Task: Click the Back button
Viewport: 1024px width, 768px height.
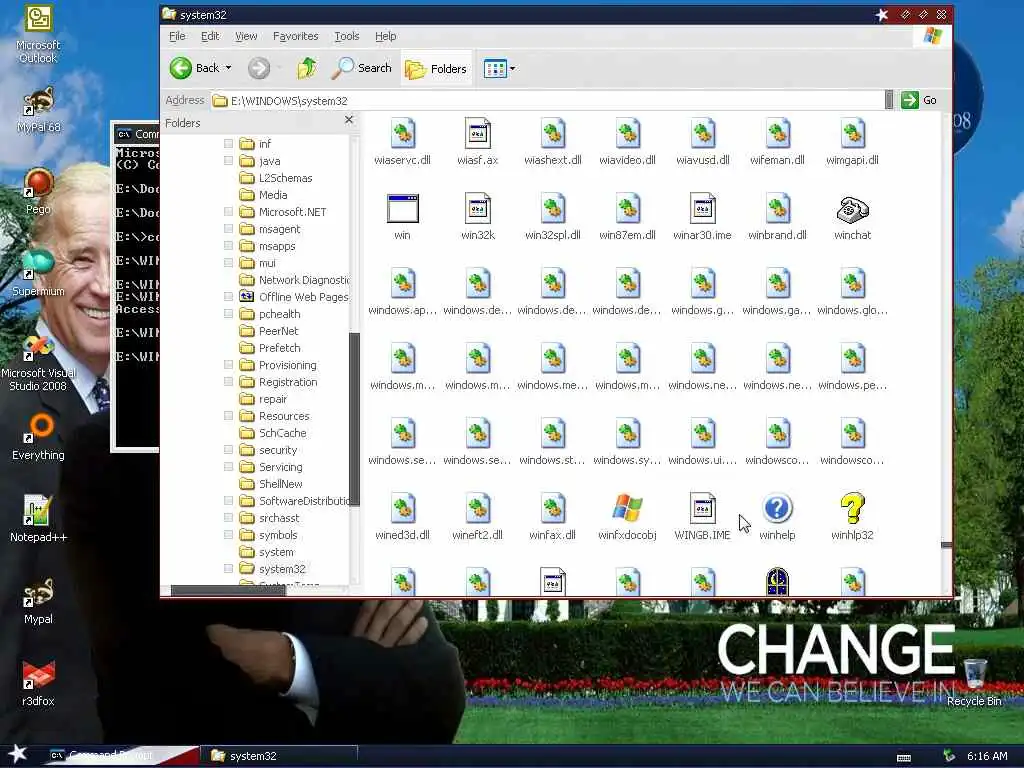Action: (194, 68)
